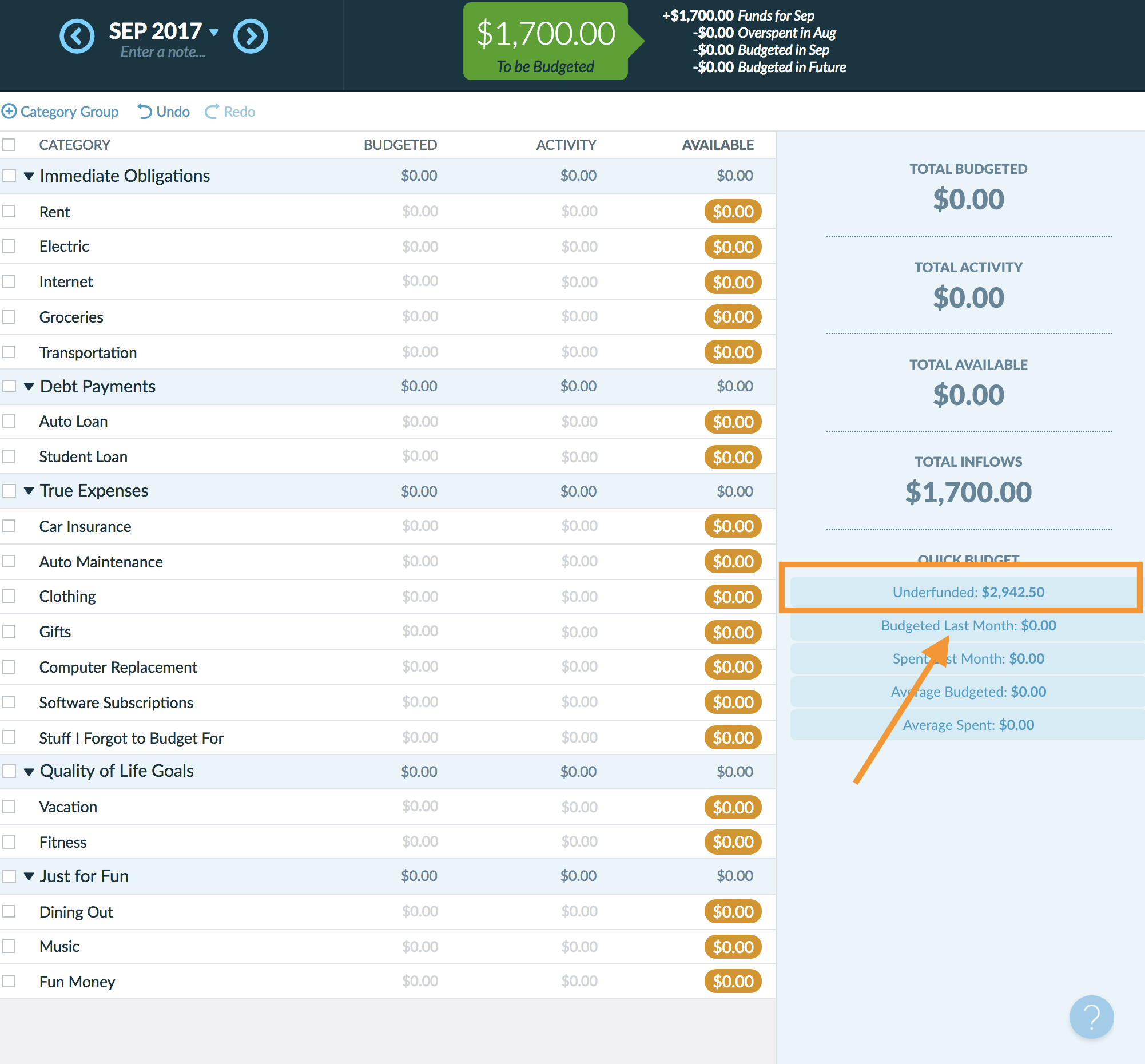Image resolution: width=1145 pixels, height=1064 pixels.
Task: Click the Enter a note field
Action: 163,53
